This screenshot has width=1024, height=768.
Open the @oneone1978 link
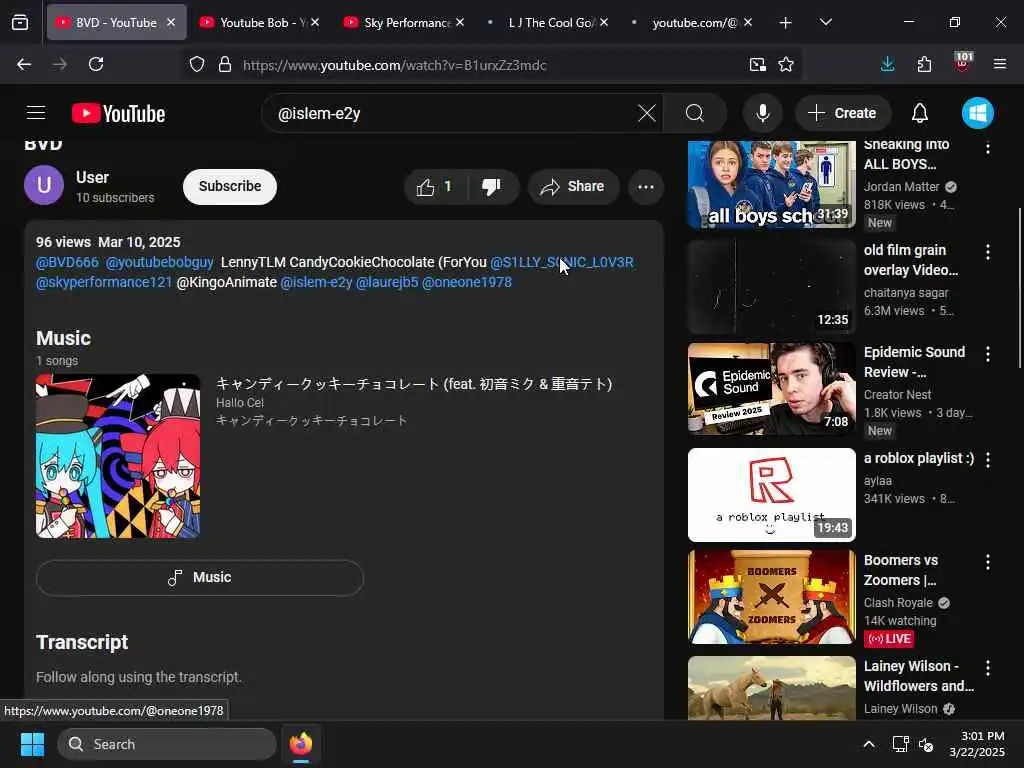click(467, 283)
